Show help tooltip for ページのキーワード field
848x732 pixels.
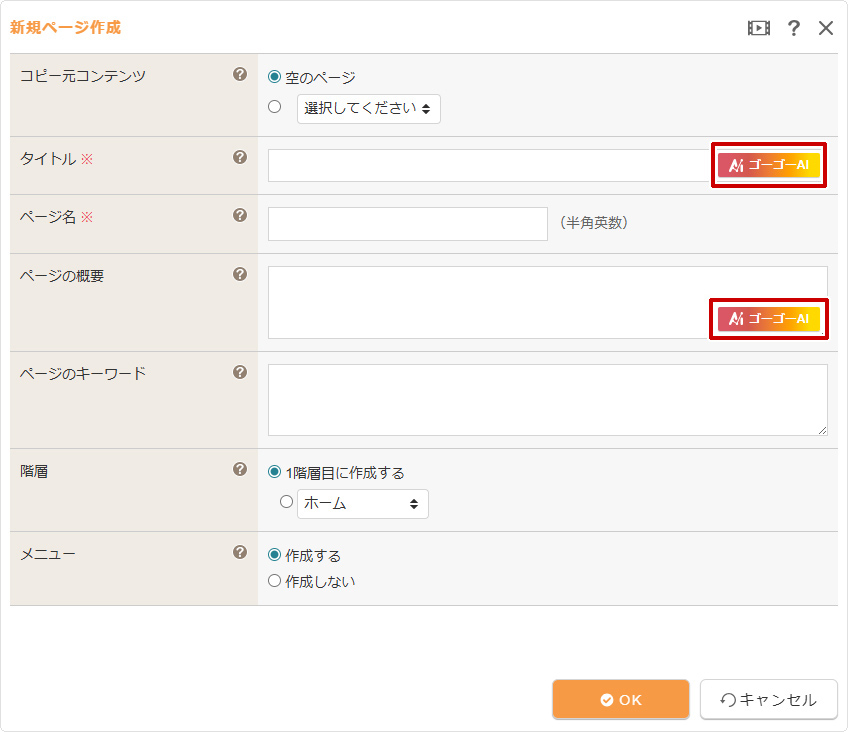pyautogui.click(x=240, y=372)
